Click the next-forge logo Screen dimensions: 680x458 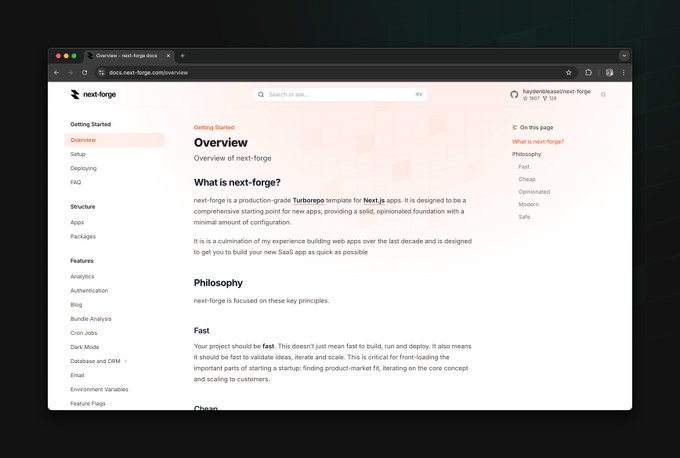tap(93, 95)
